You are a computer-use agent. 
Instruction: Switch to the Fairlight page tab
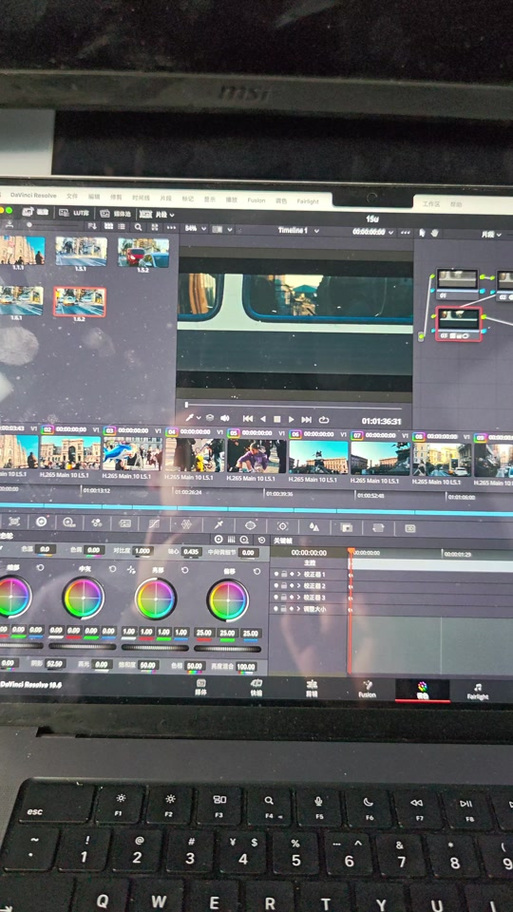coord(478,692)
